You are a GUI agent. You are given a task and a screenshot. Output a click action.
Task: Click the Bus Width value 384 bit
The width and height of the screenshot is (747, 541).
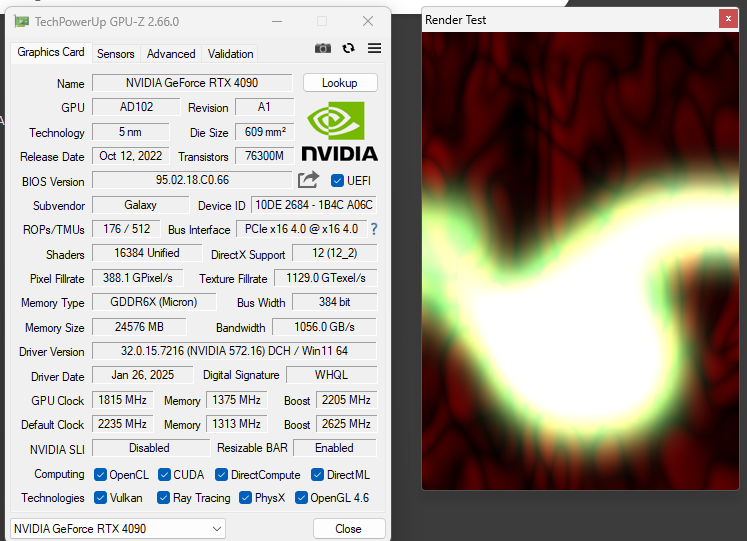point(334,302)
